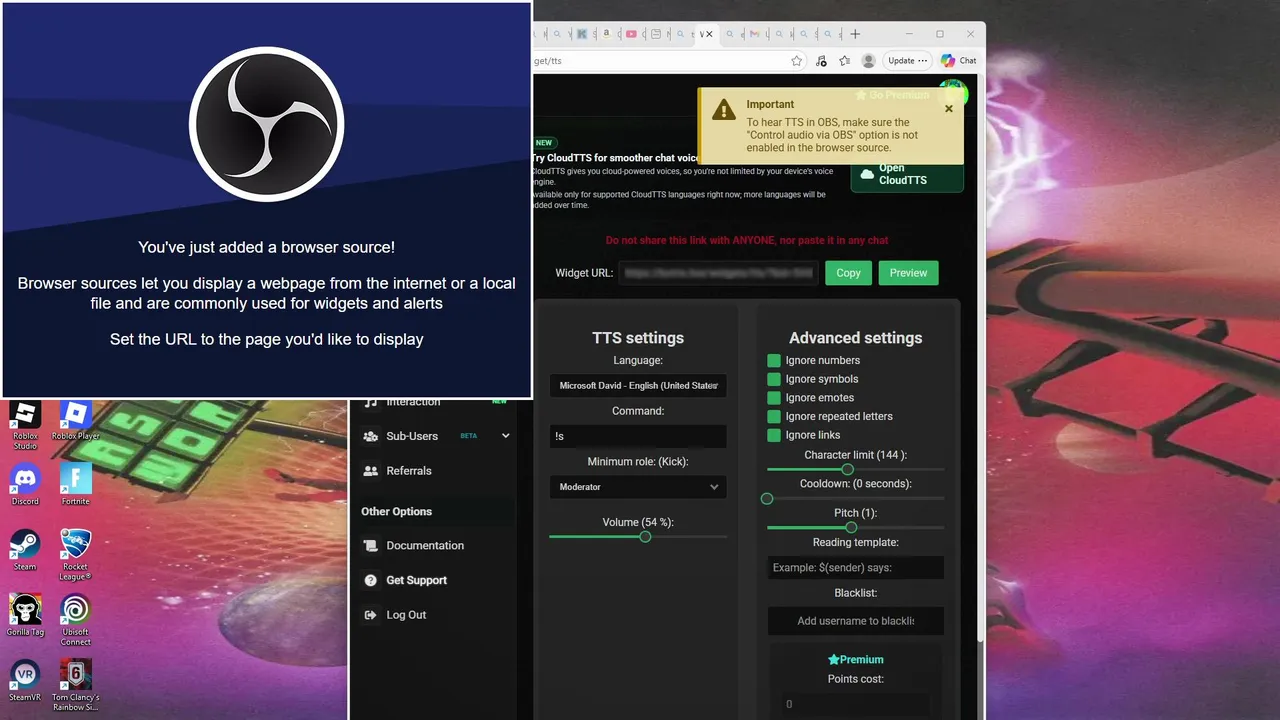The width and height of the screenshot is (1280, 720).
Task: Click the Reading template input field
Action: (855, 567)
